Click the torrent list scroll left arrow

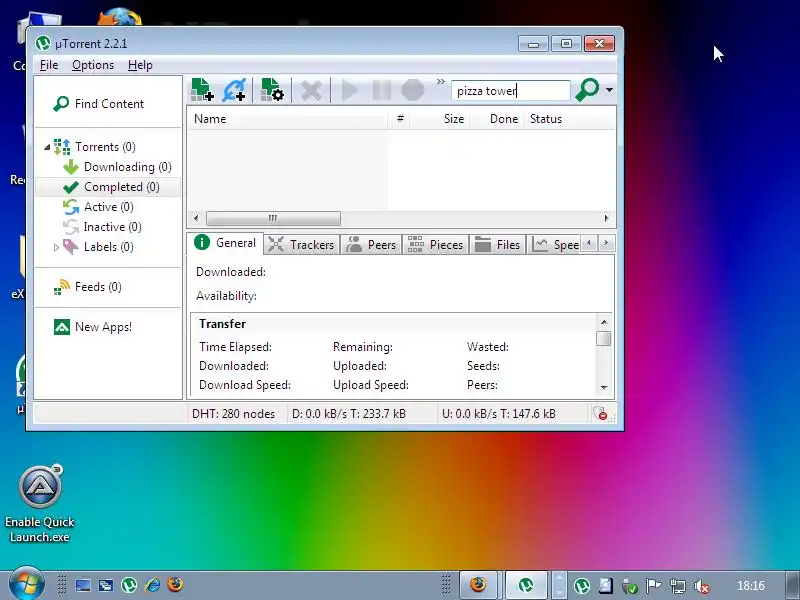coord(196,218)
